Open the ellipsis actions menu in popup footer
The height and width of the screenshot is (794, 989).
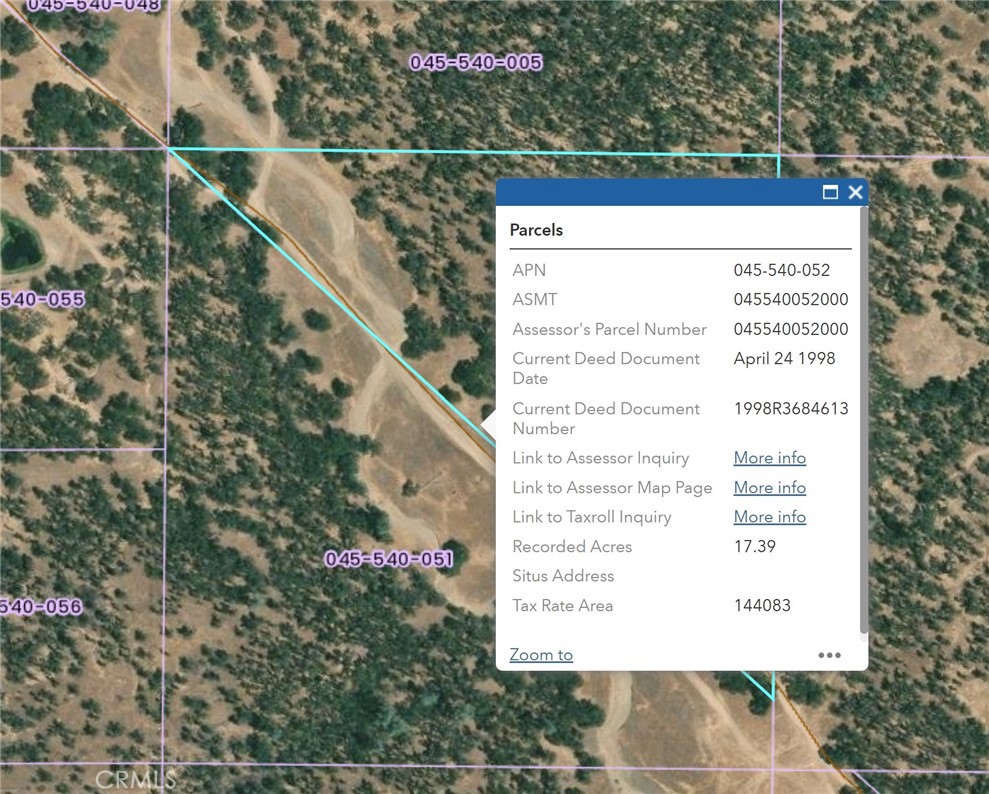[x=830, y=655]
